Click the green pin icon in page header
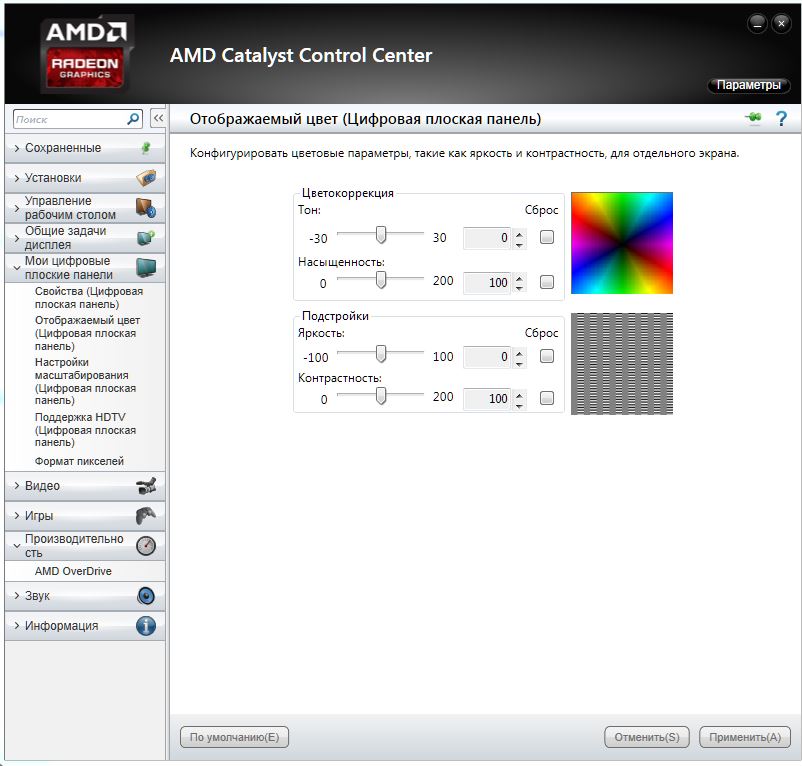 (x=753, y=118)
